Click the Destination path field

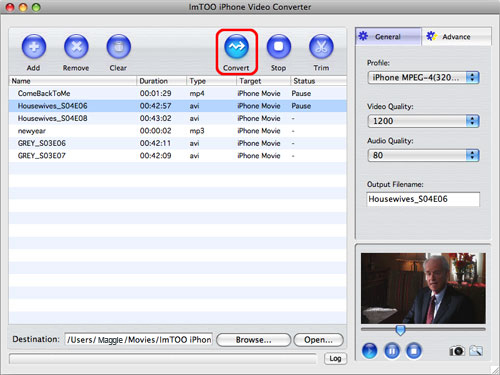coord(138,340)
